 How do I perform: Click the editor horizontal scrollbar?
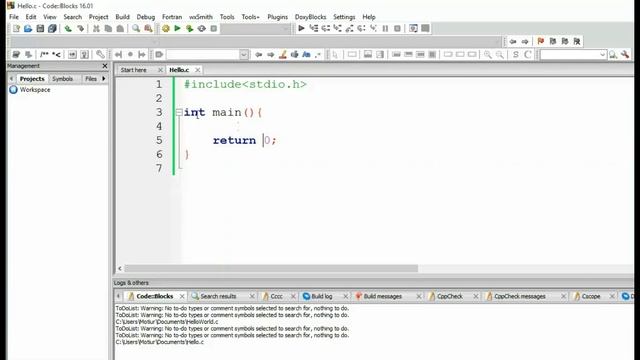271,268
